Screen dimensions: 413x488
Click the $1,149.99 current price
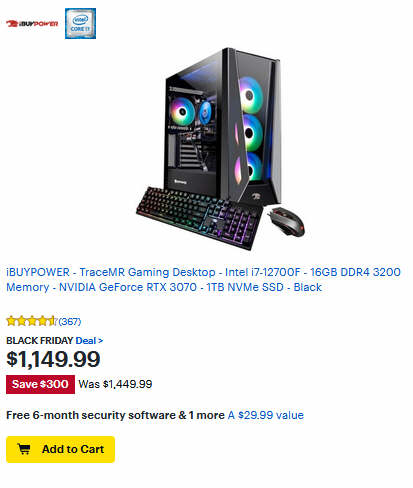53,359
